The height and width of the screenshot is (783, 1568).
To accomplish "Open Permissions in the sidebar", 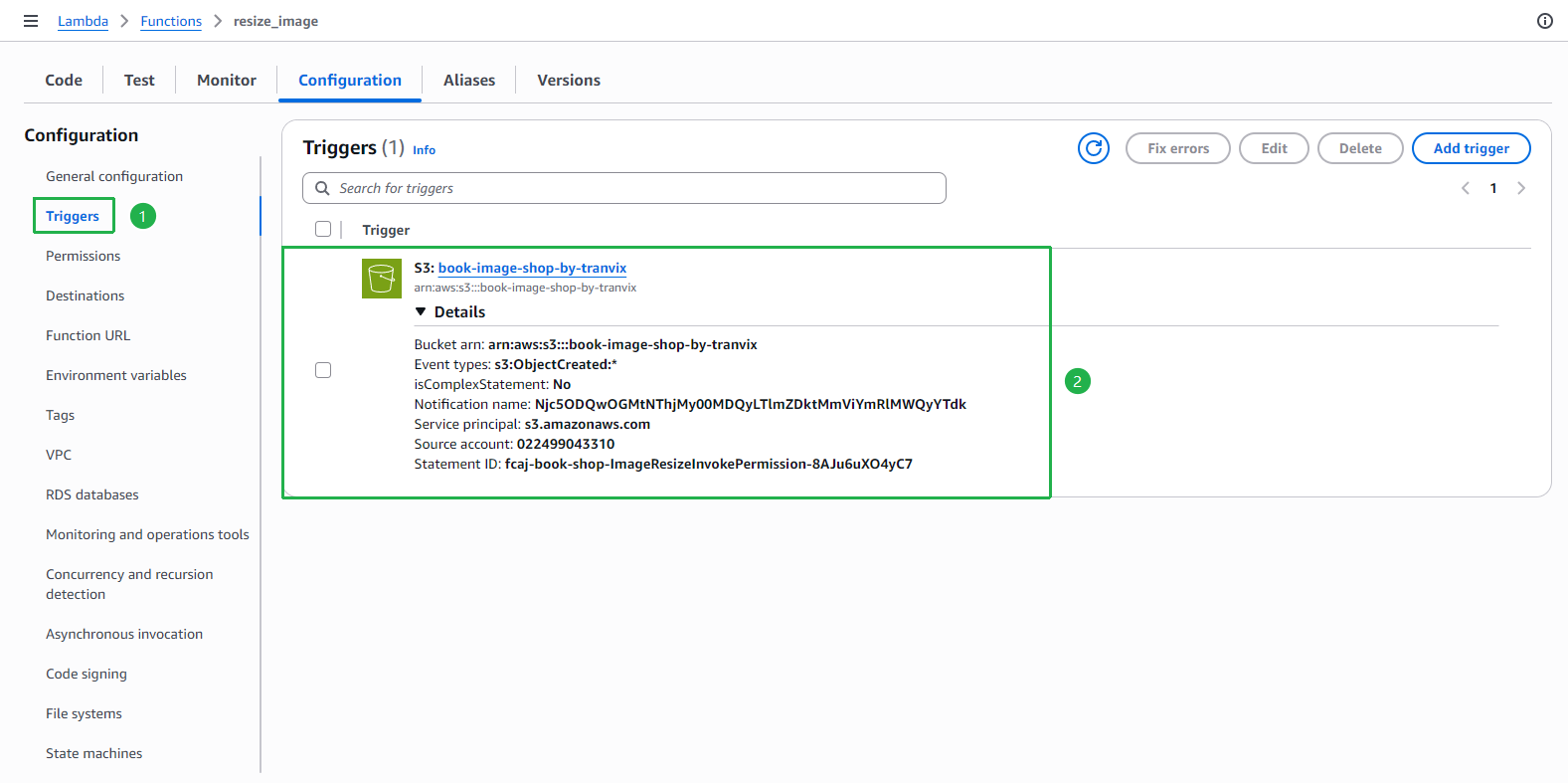I will [83, 256].
